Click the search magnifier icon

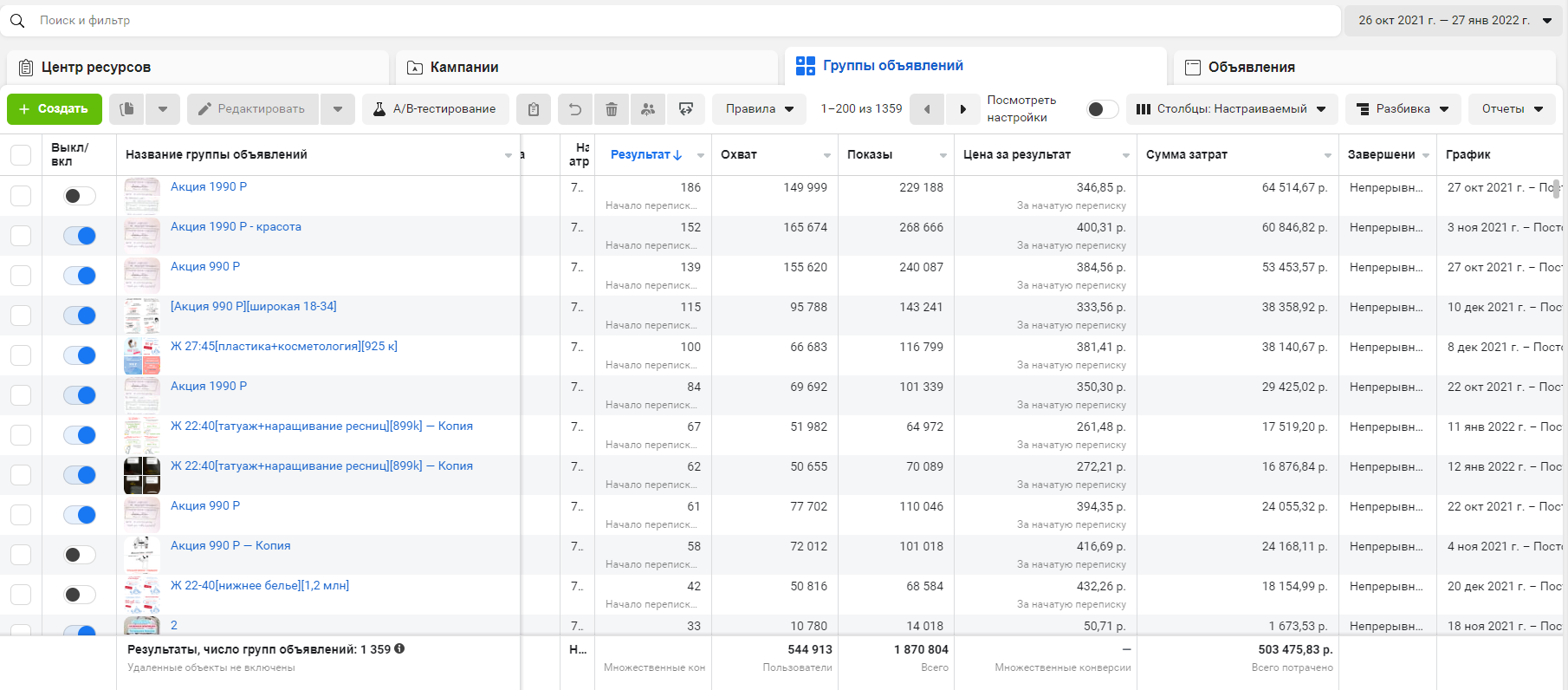[x=17, y=21]
